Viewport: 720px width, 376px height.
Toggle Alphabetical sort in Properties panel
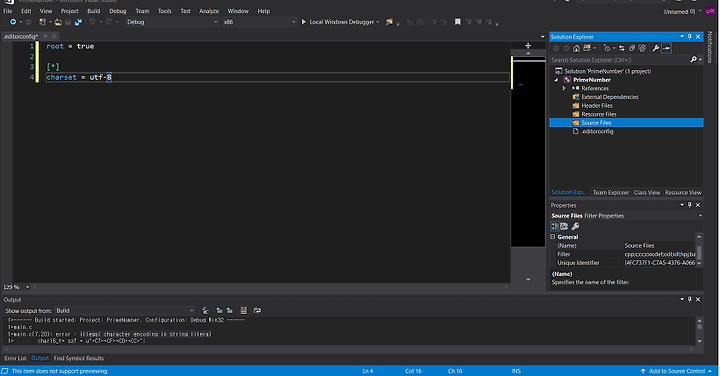564,226
